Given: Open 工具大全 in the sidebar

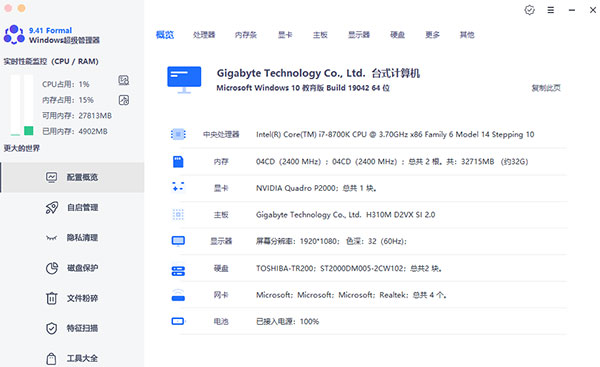Looking at the screenshot, I should click(73, 359).
